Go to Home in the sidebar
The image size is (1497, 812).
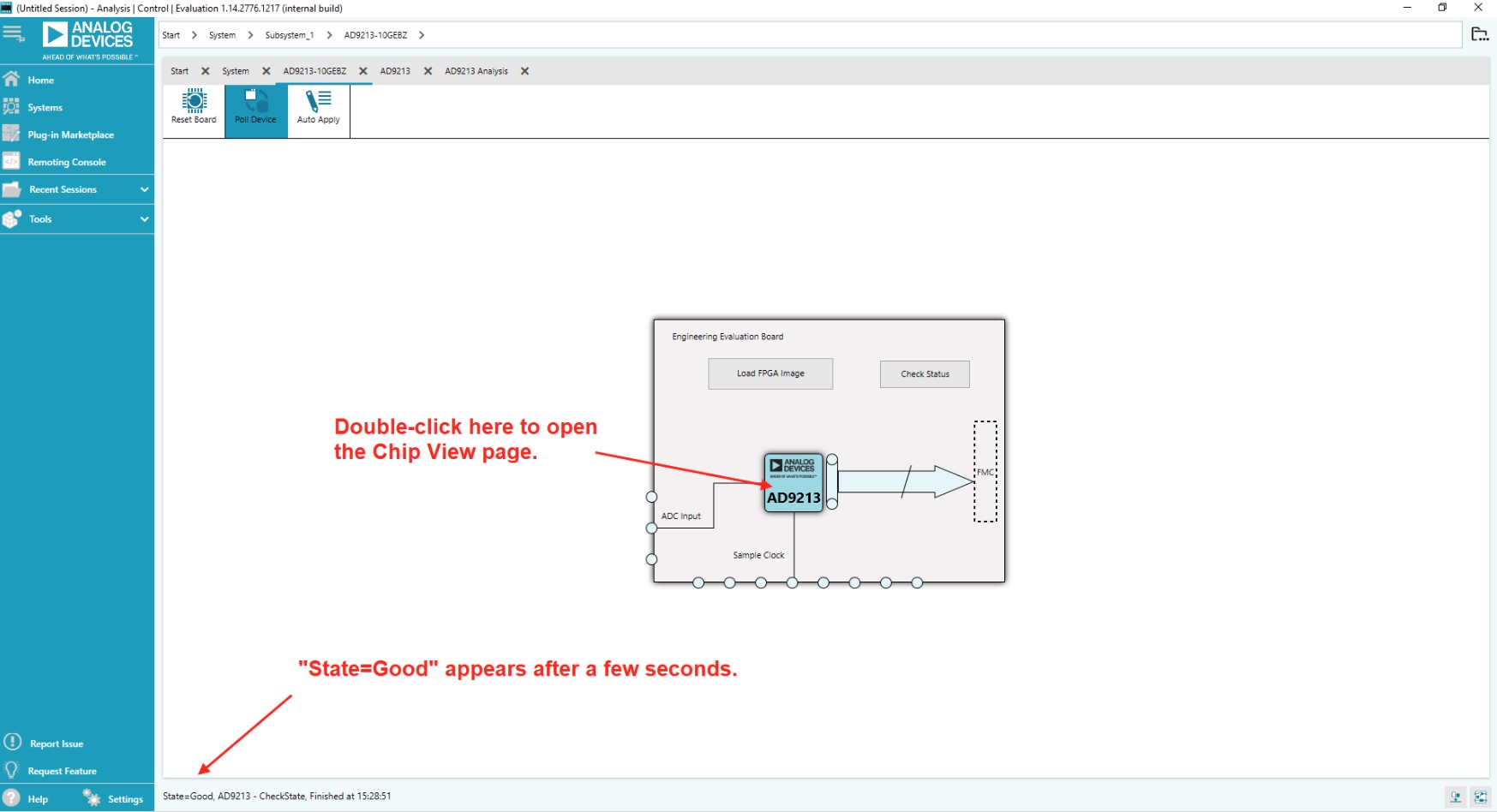(x=40, y=81)
